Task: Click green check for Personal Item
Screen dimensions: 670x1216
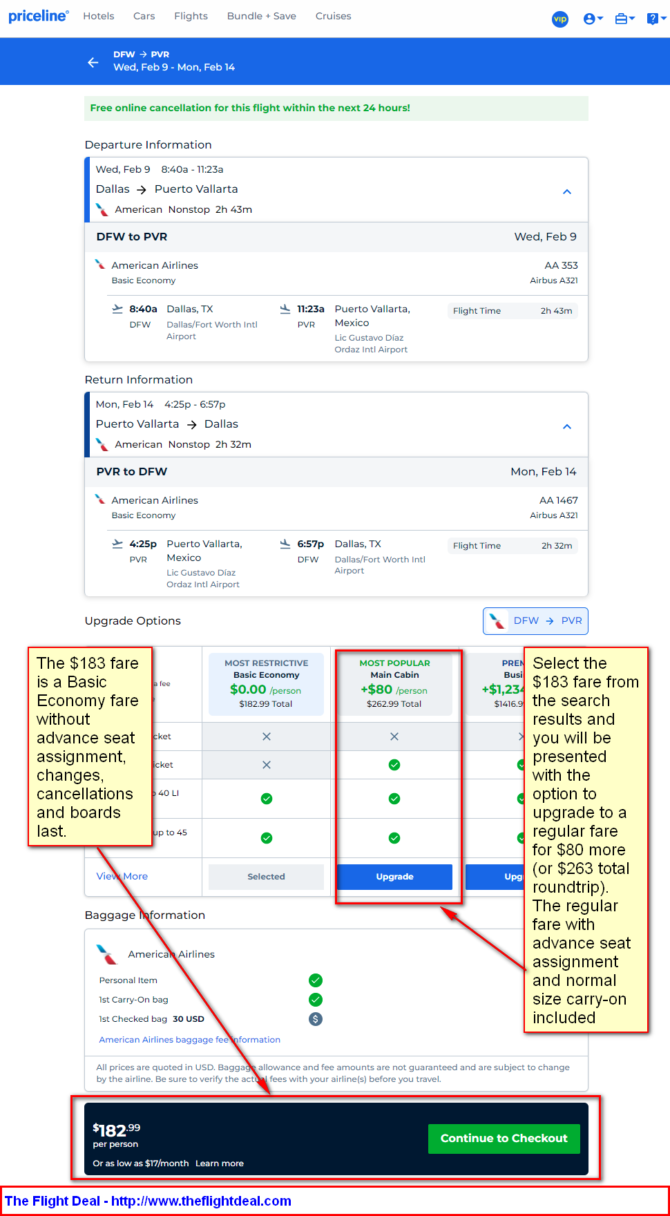Action: [x=316, y=980]
